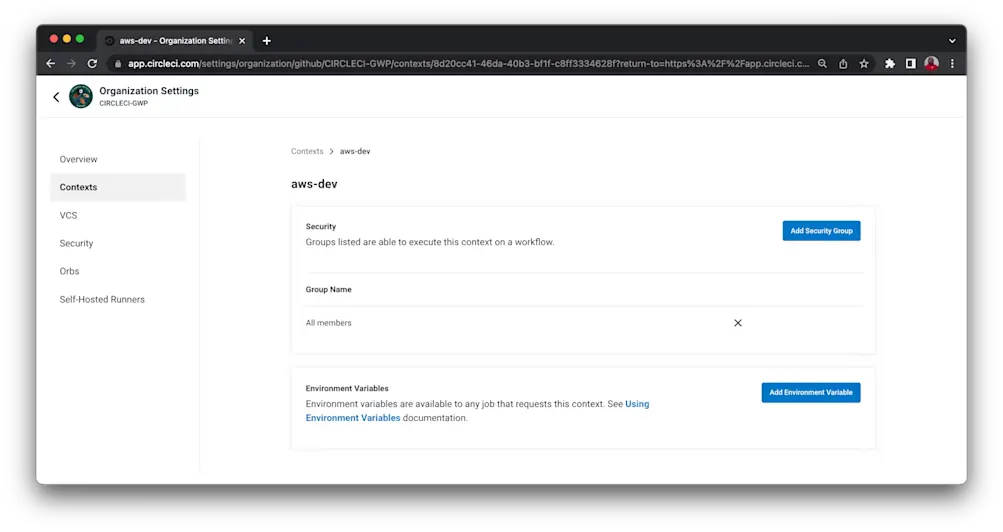Screen dimensions: 1003x532
Task: Click the Group Name column header
Action: pos(328,290)
